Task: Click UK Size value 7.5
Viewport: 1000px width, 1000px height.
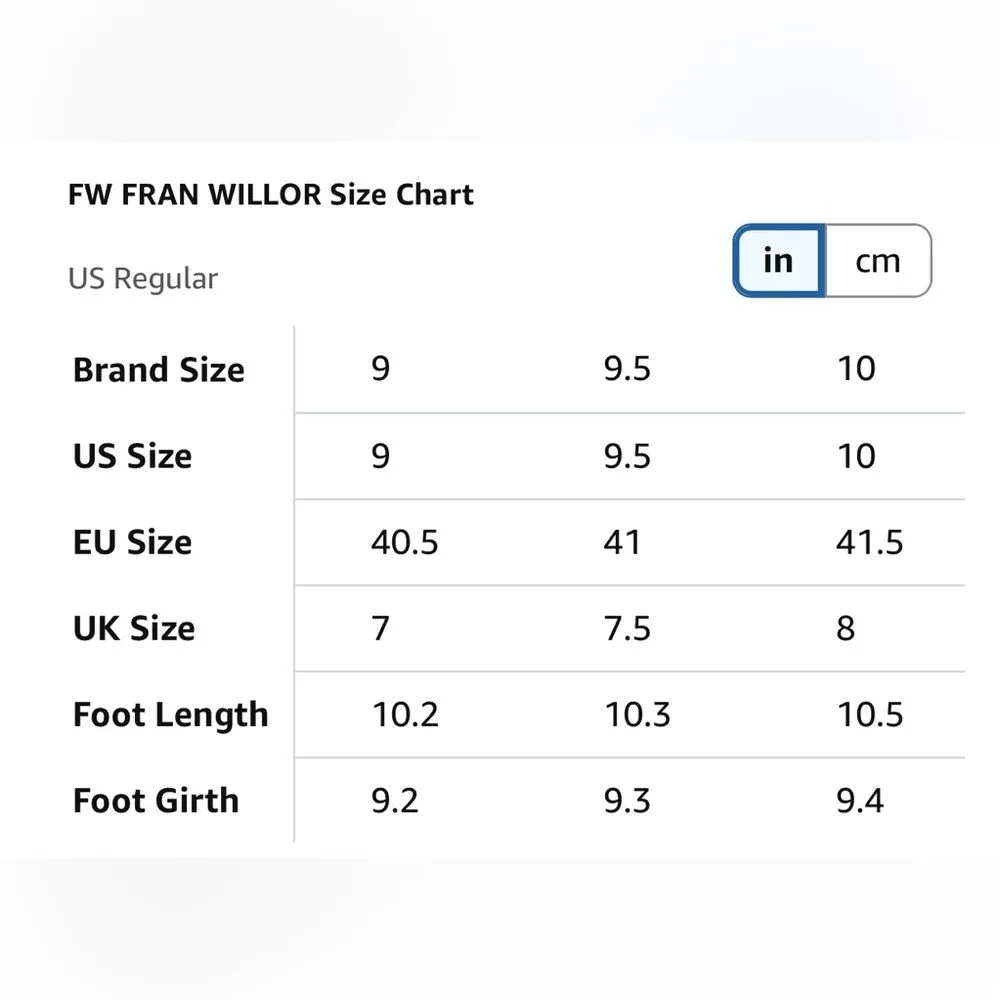Action: [627, 628]
